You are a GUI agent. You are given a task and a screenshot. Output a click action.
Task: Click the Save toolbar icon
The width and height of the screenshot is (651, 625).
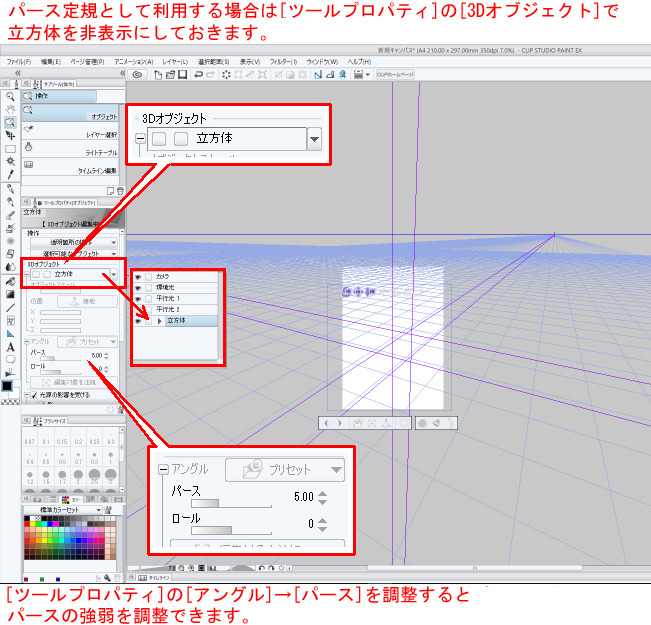pos(183,75)
